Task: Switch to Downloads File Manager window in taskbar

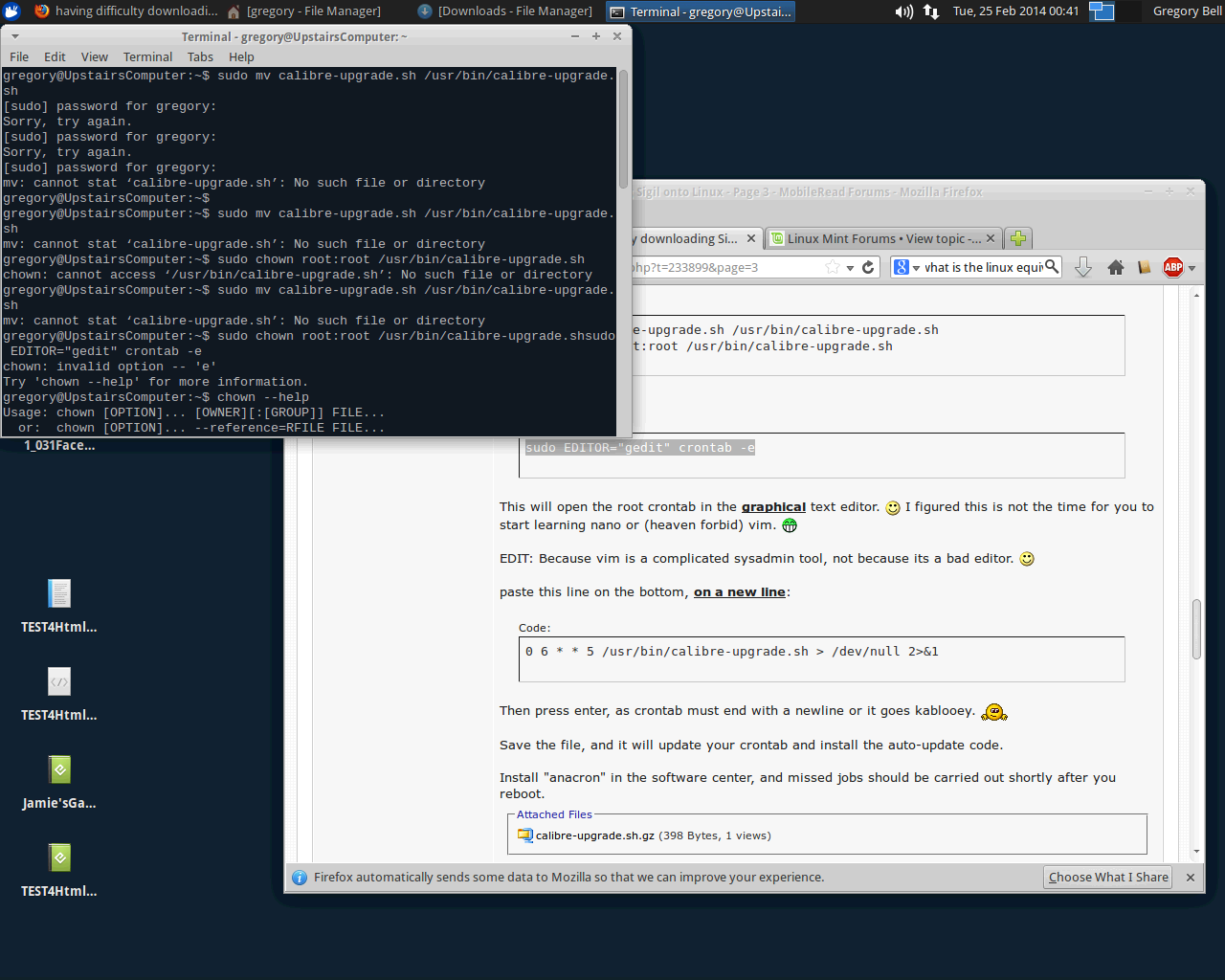Action: (505, 11)
